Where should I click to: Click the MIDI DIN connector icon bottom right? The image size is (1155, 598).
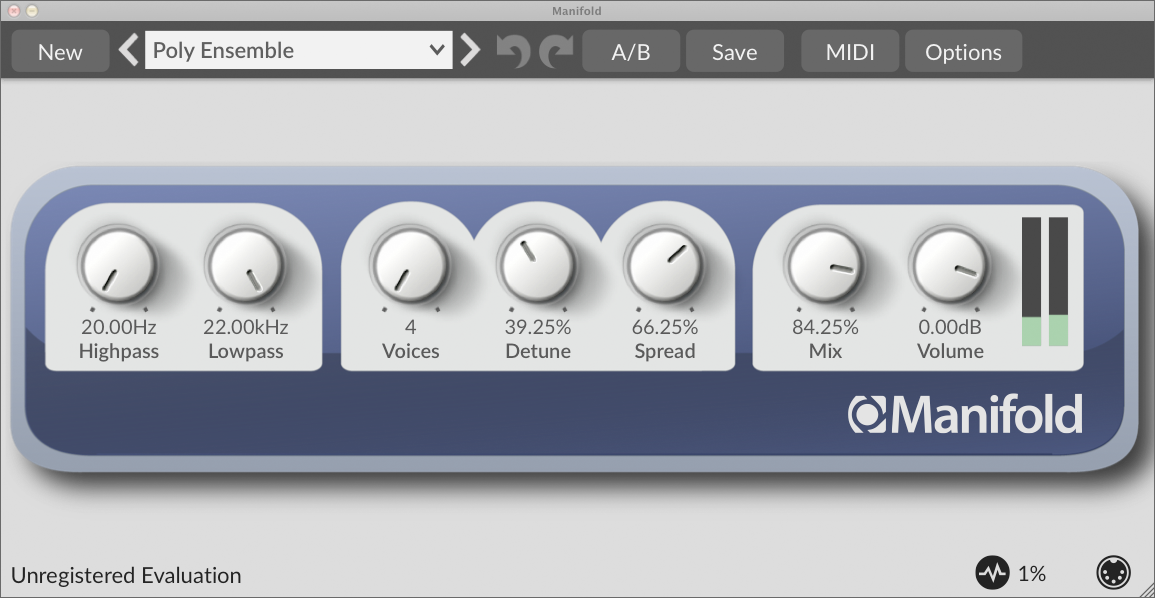point(1113,573)
